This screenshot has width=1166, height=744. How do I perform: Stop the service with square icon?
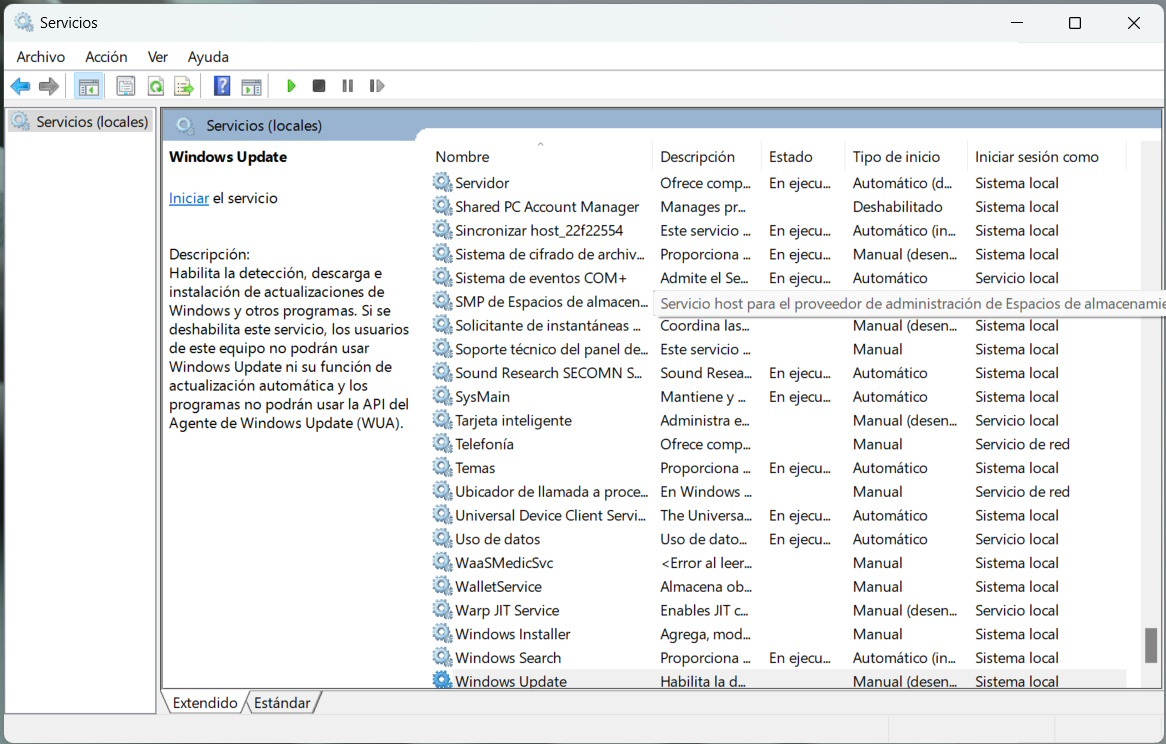[x=319, y=86]
